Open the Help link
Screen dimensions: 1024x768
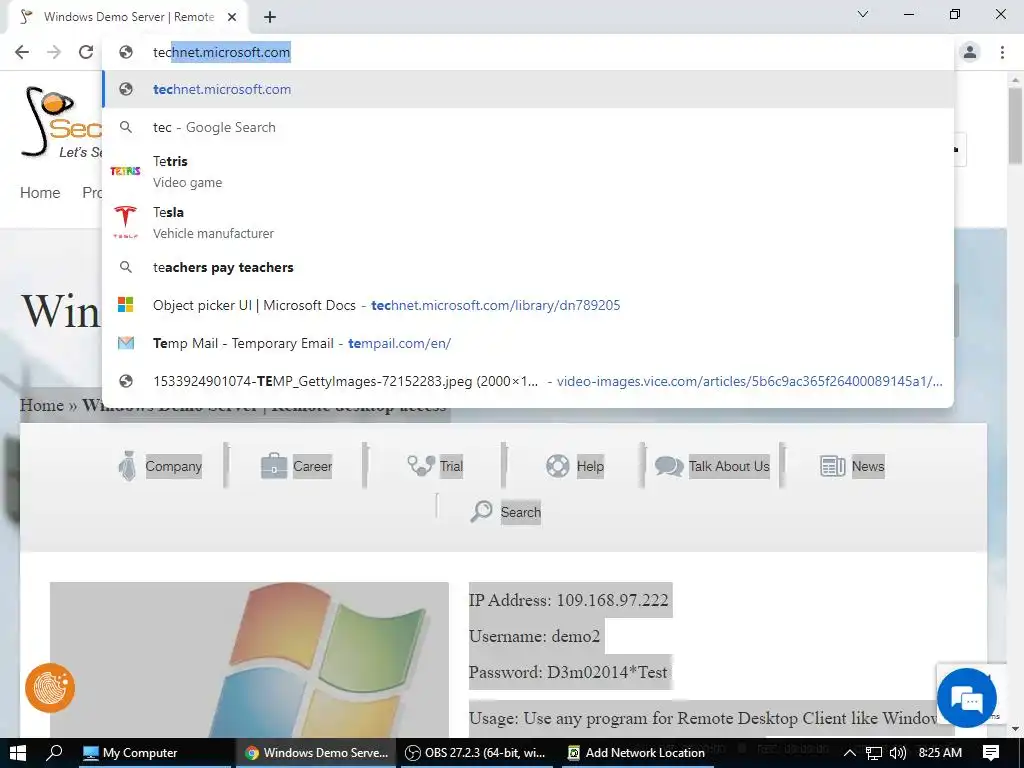(x=590, y=466)
